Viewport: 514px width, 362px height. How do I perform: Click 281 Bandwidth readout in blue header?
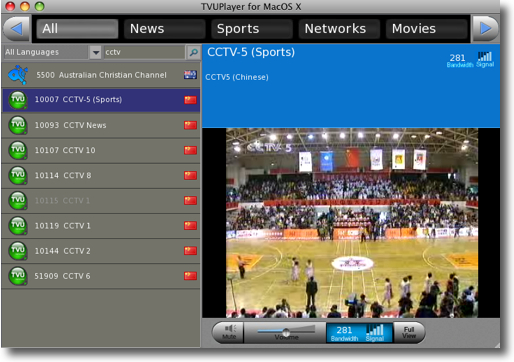(459, 60)
